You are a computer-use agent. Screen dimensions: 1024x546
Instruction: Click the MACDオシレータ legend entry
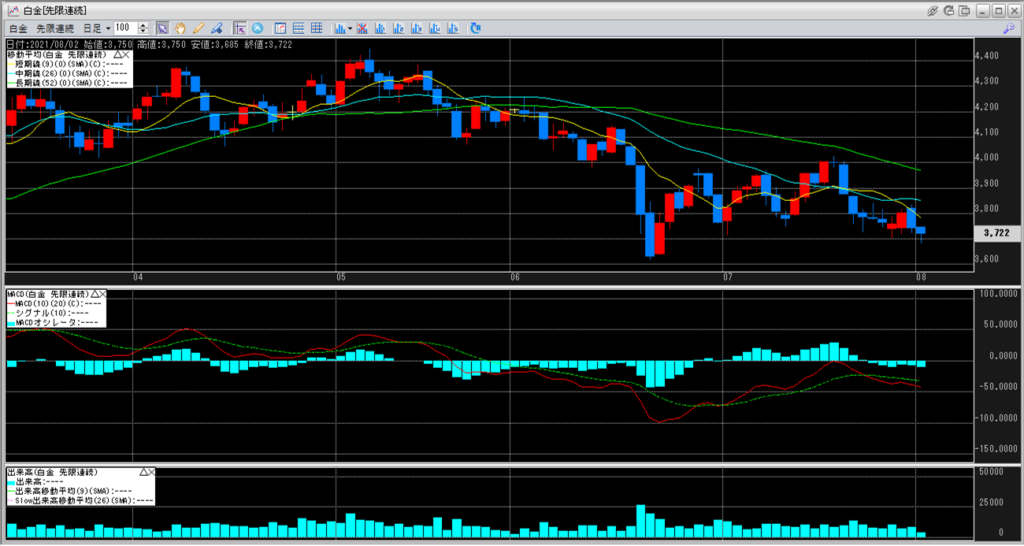[x=53, y=322]
